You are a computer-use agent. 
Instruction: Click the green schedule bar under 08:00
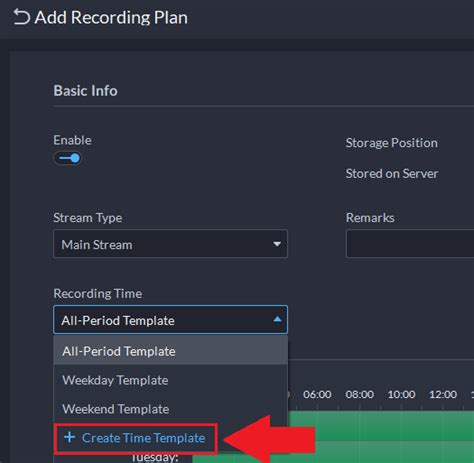pos(360,426)
